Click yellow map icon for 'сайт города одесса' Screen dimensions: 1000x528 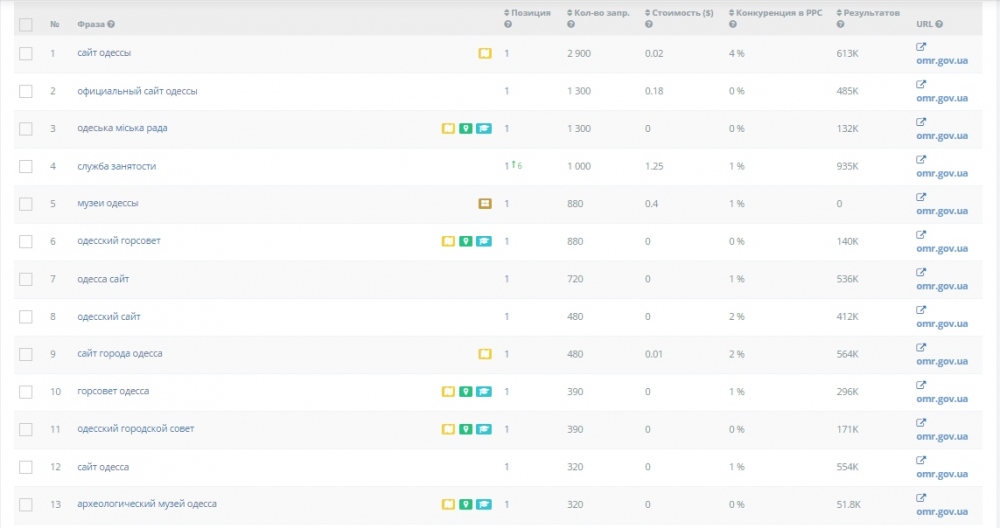pos(485,353)
